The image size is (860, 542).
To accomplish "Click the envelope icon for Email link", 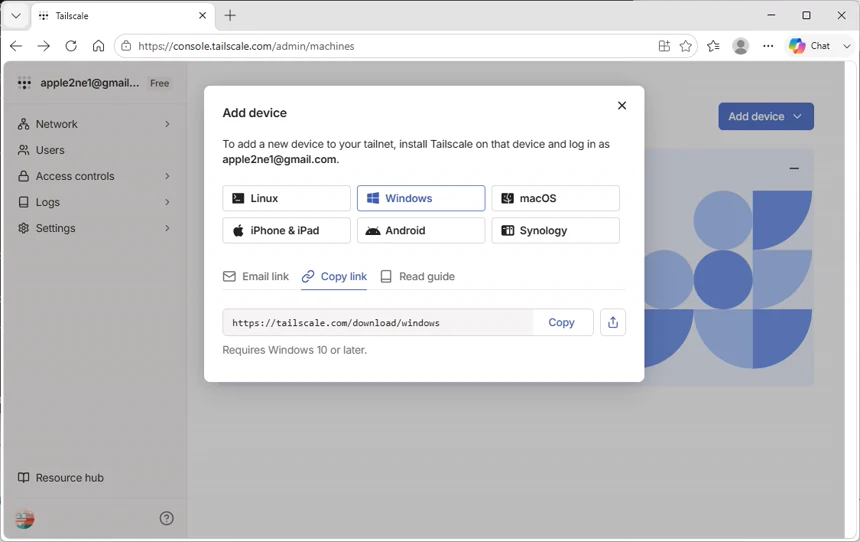I will [229, 276].
